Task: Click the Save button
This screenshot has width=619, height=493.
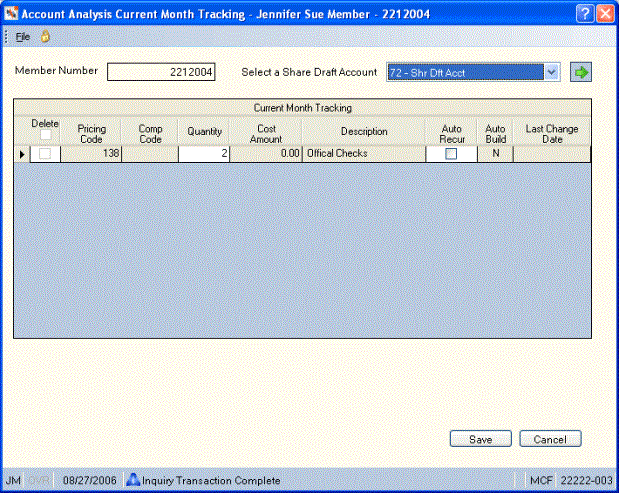Action: pyautogui.click(x=480, y=439)
